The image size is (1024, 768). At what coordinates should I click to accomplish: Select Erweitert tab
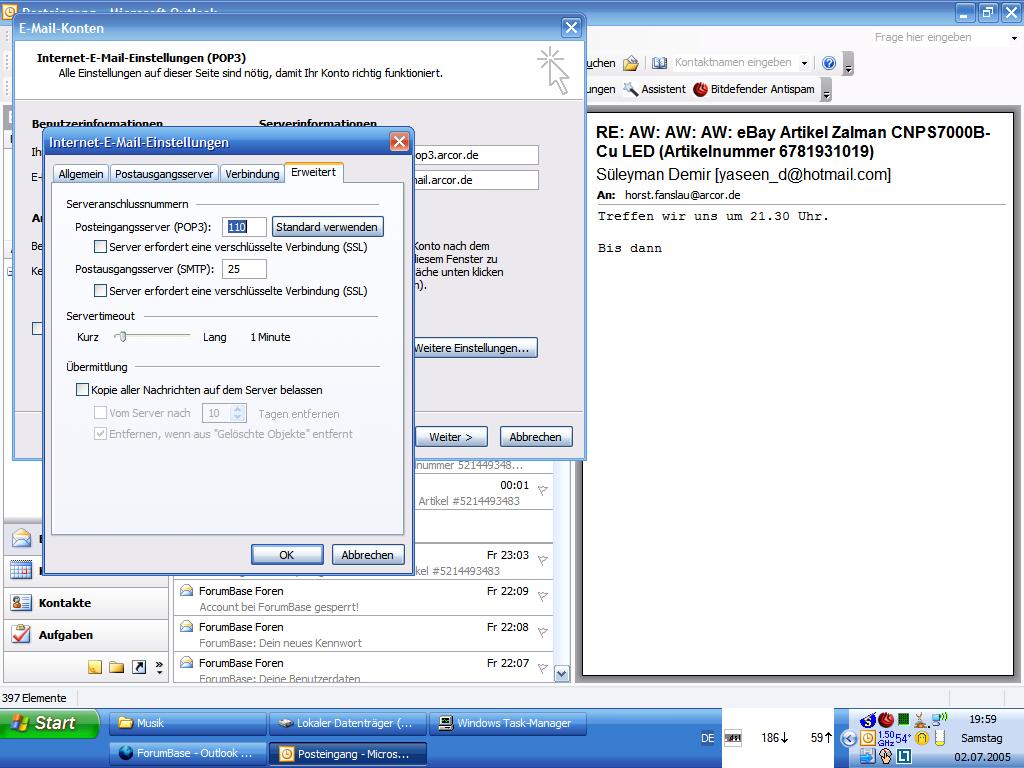click(313, 172)
